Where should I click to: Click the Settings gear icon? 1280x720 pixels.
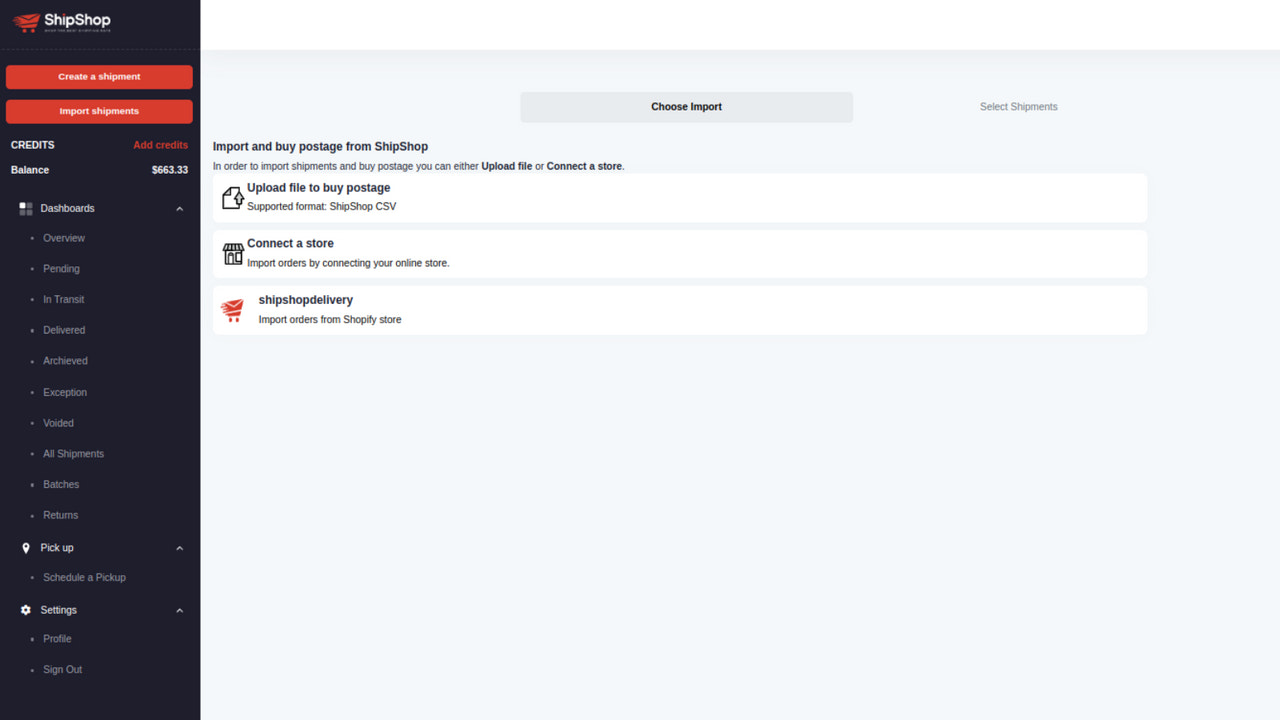pos(25,610)
